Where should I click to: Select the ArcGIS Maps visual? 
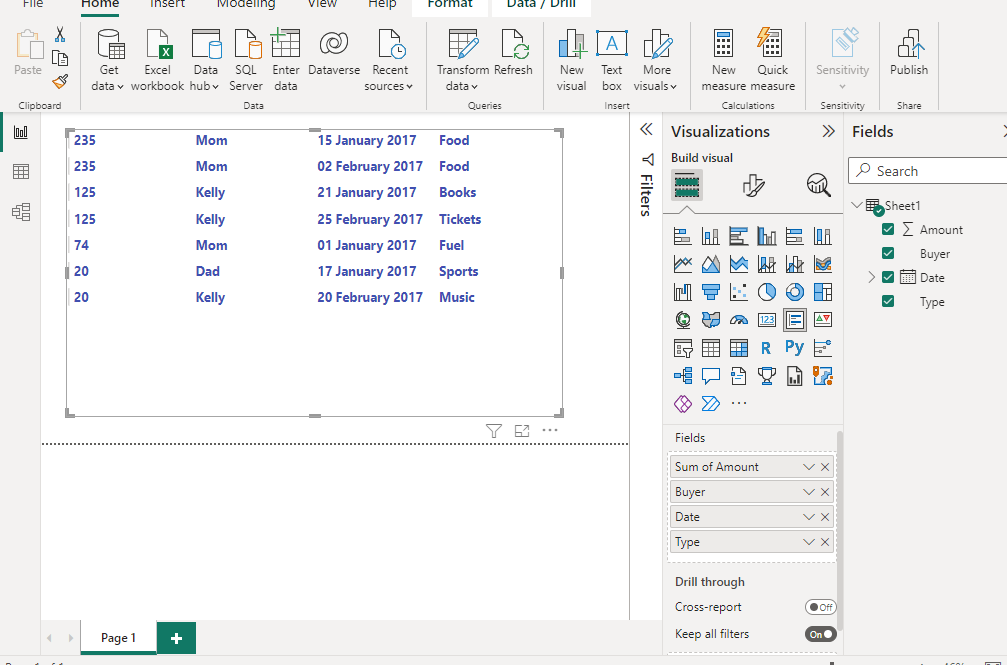pyautogui.click(x=823, y=376)
